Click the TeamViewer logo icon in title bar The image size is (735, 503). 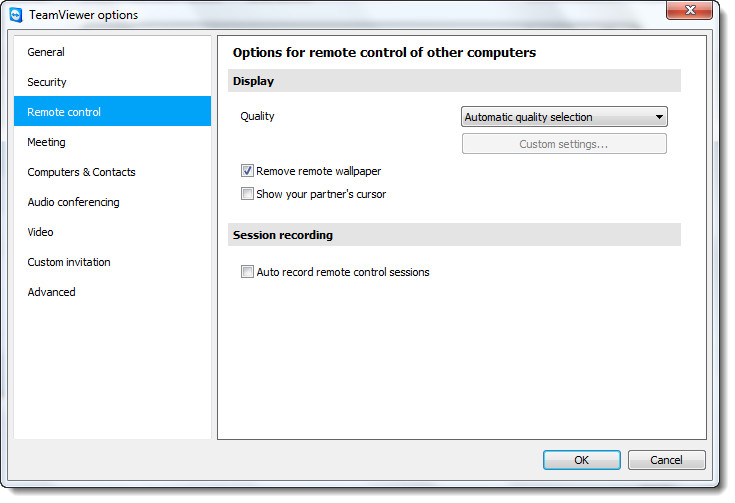[x=16, y=15]
